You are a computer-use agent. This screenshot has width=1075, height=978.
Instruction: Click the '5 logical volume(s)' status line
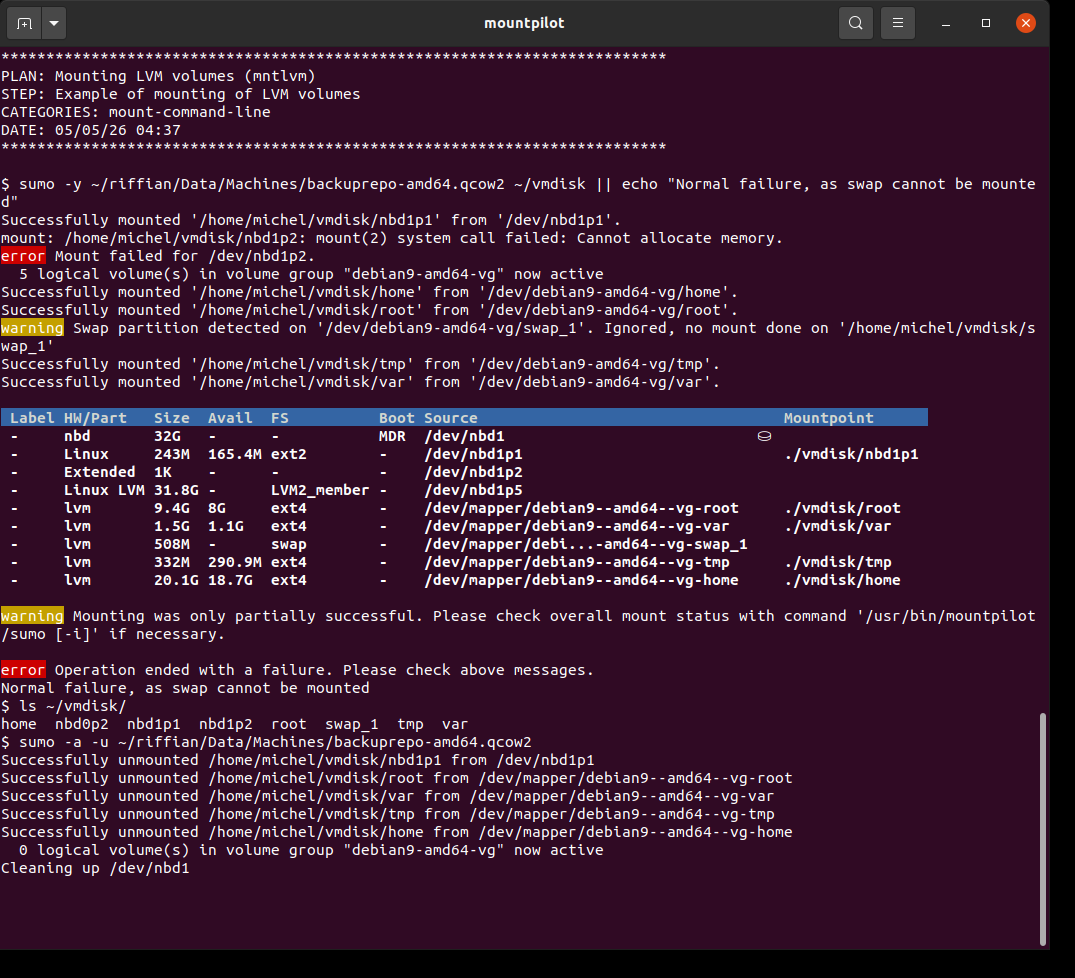[311, 273]
